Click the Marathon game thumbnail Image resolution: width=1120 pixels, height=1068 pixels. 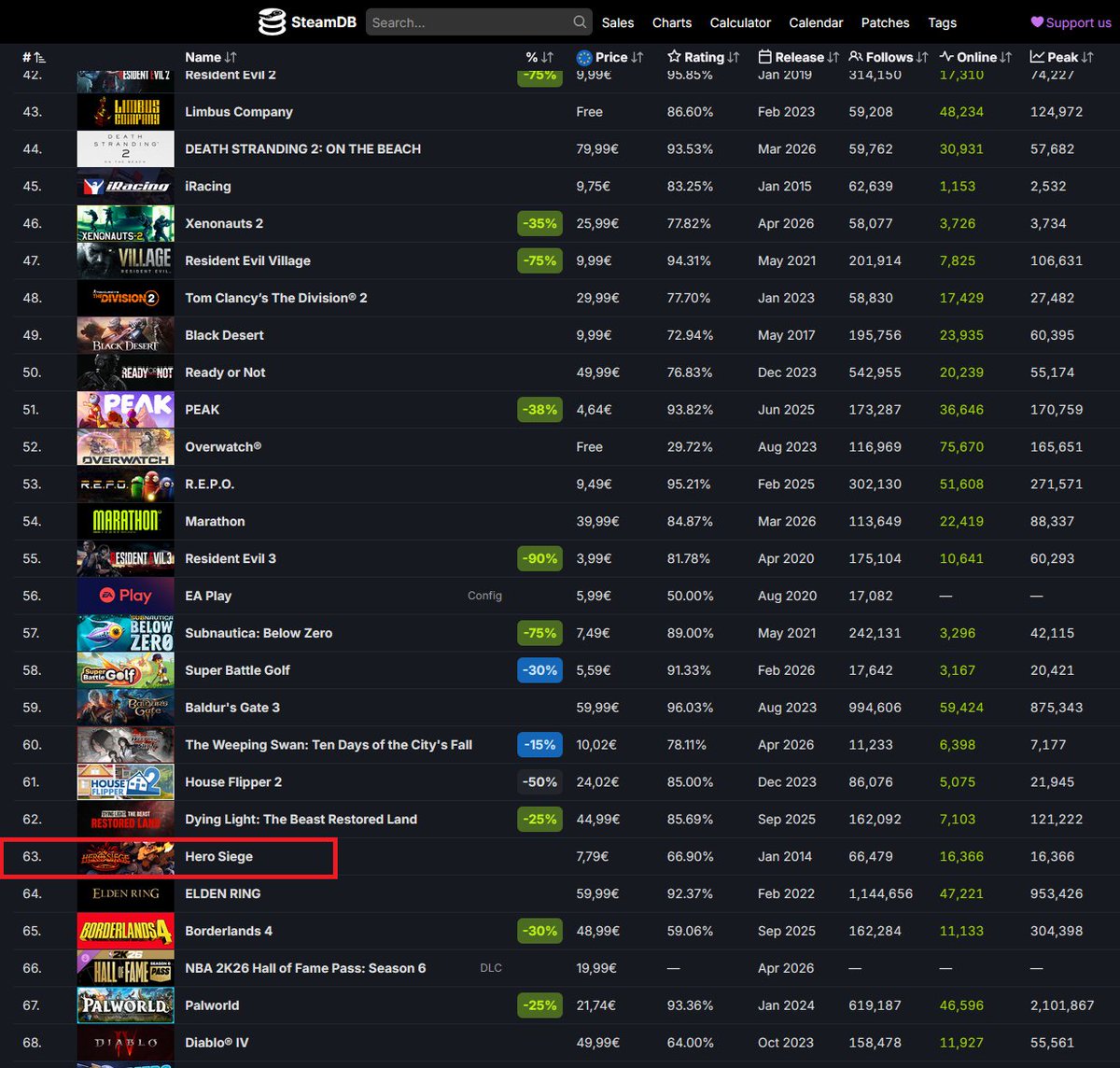tap(125, 521)
